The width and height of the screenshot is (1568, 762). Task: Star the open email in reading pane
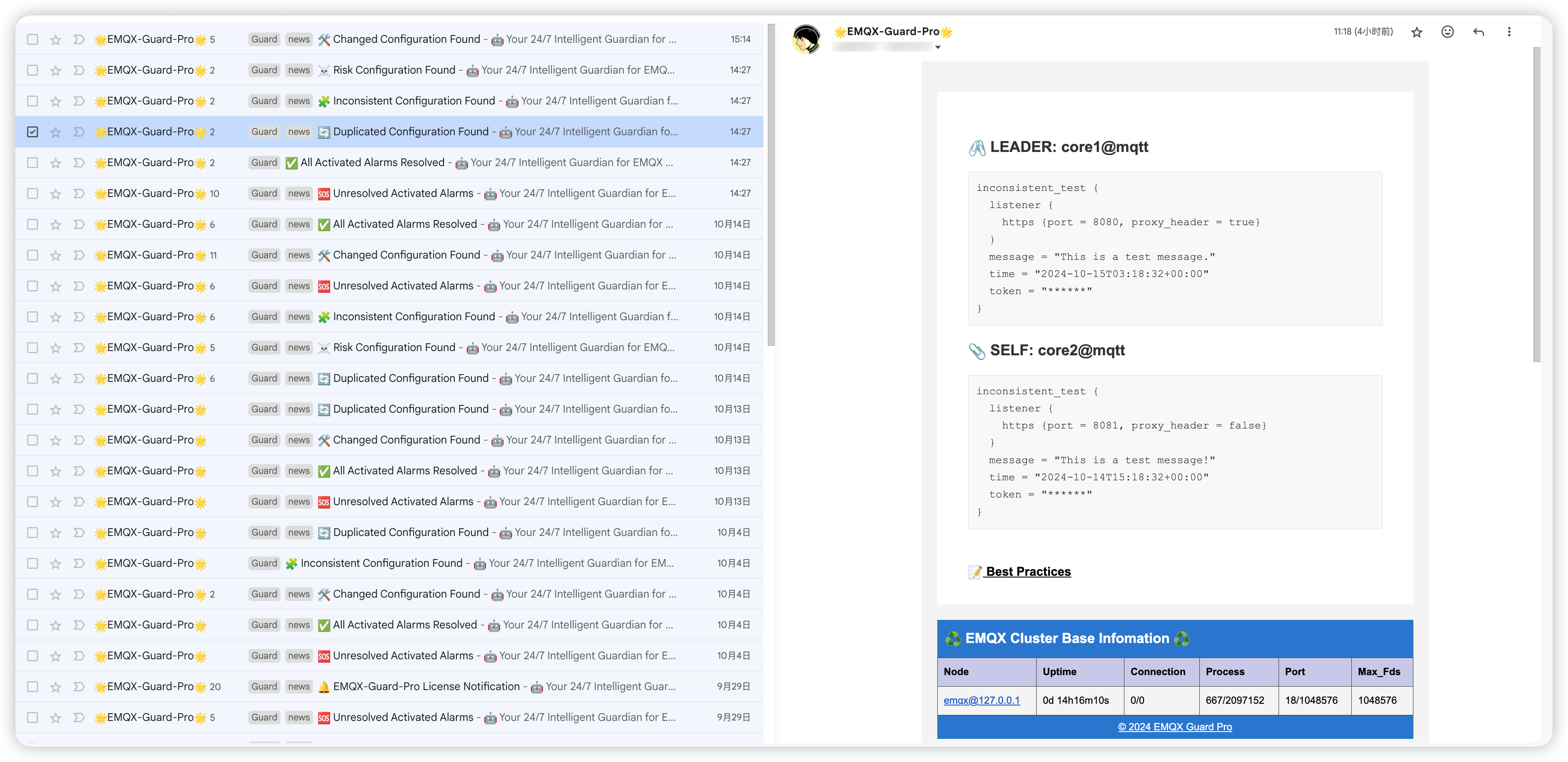point(1416,32)
